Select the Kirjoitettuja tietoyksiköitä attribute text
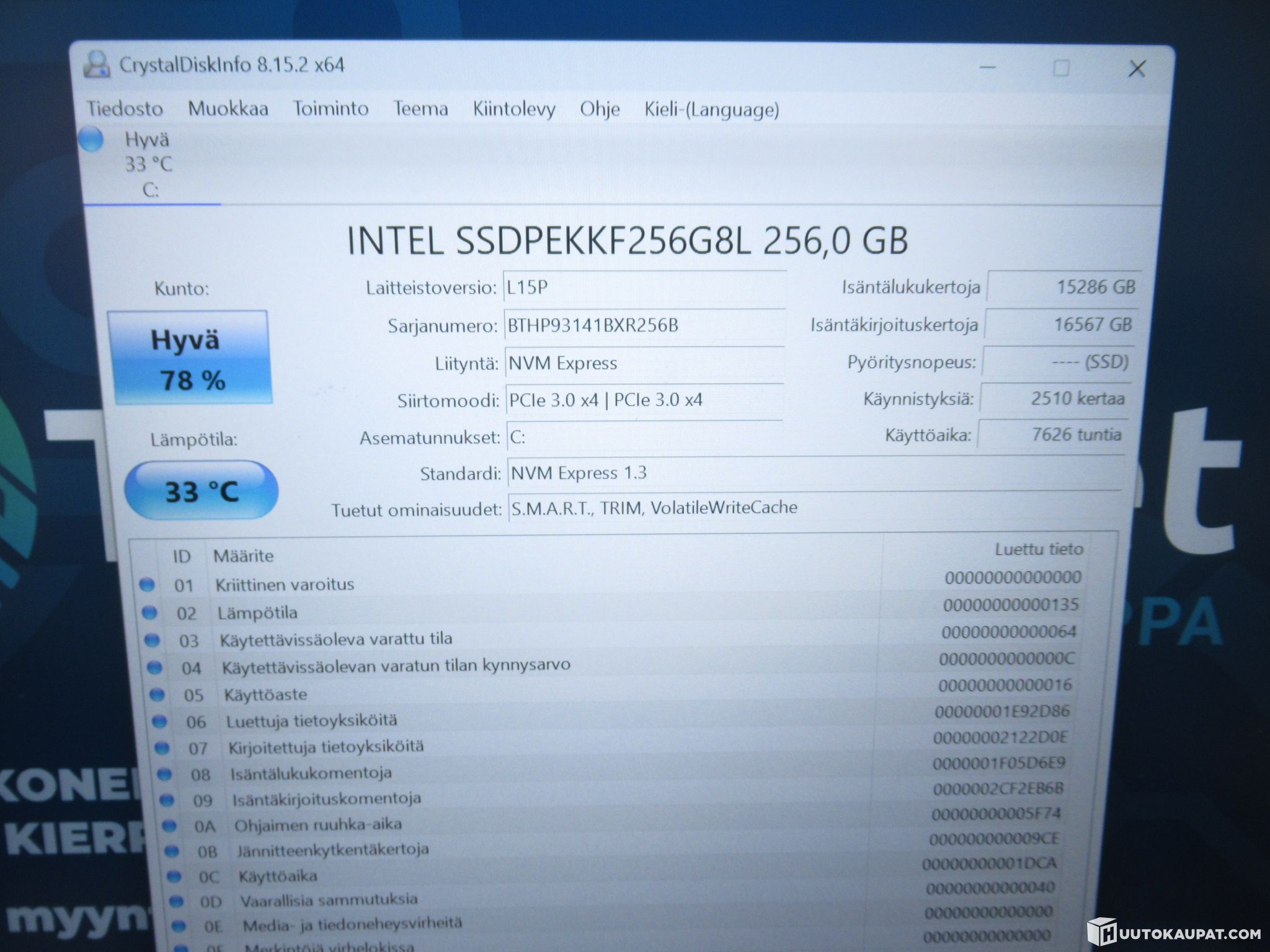The width and height of the screenshot is (1270, 952). tap(326, 747)
